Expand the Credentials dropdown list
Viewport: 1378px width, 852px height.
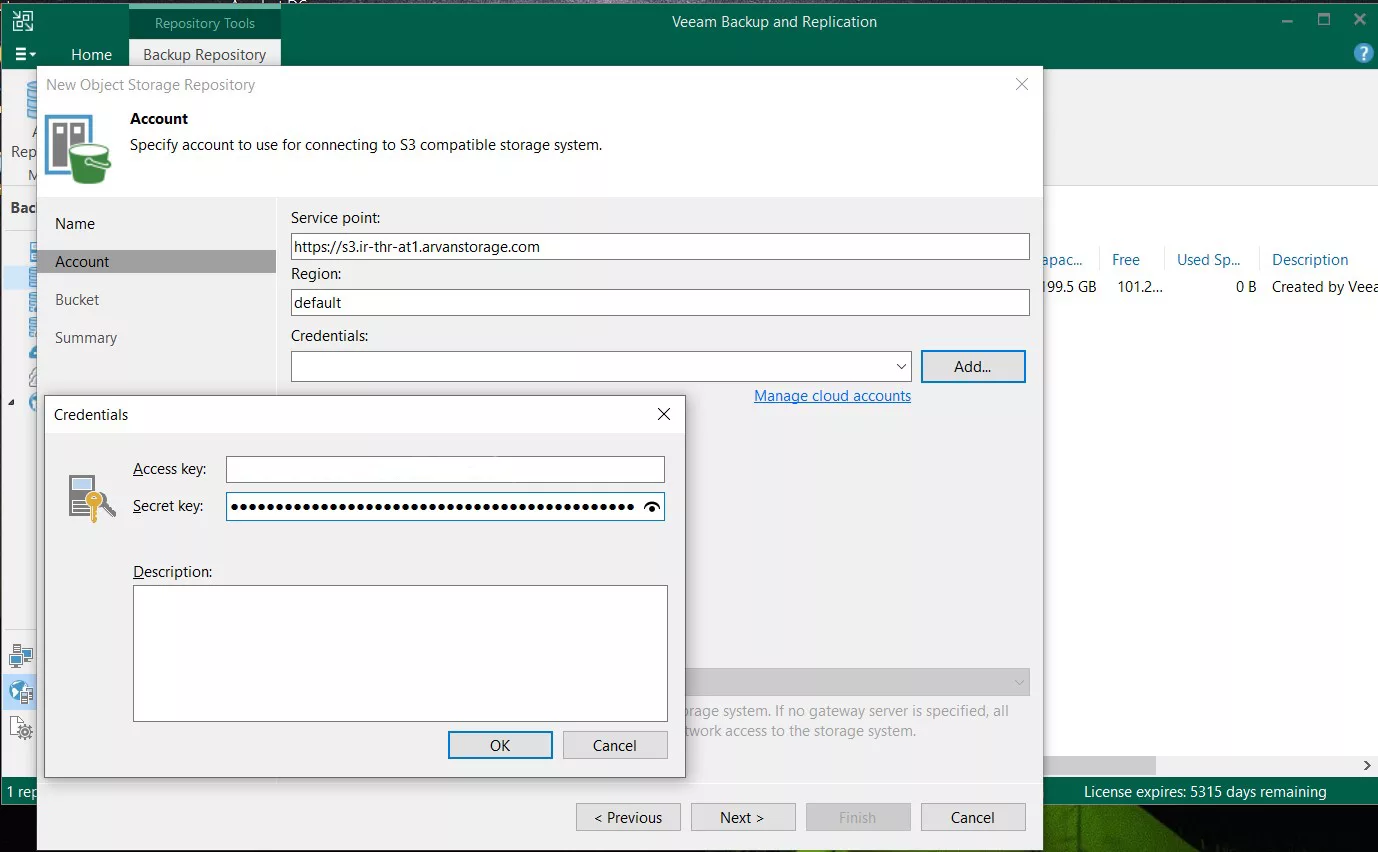pyautogui.click(x=901, y=367)
